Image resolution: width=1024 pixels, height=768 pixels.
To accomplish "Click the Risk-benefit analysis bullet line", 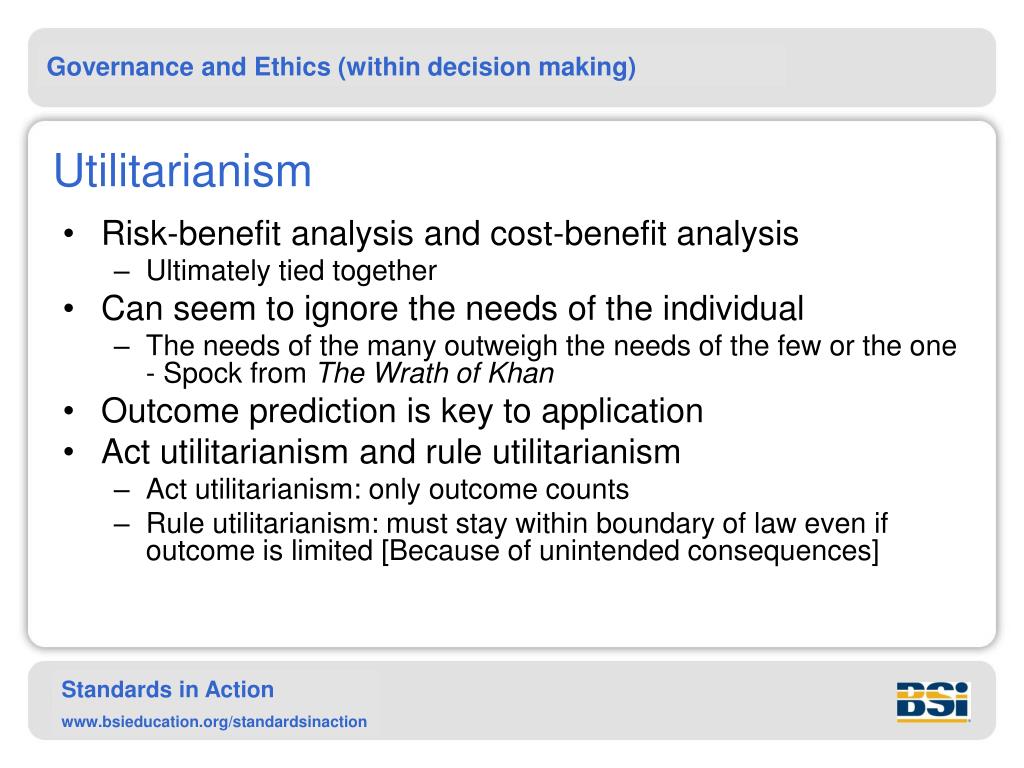I will coord(450,234).
